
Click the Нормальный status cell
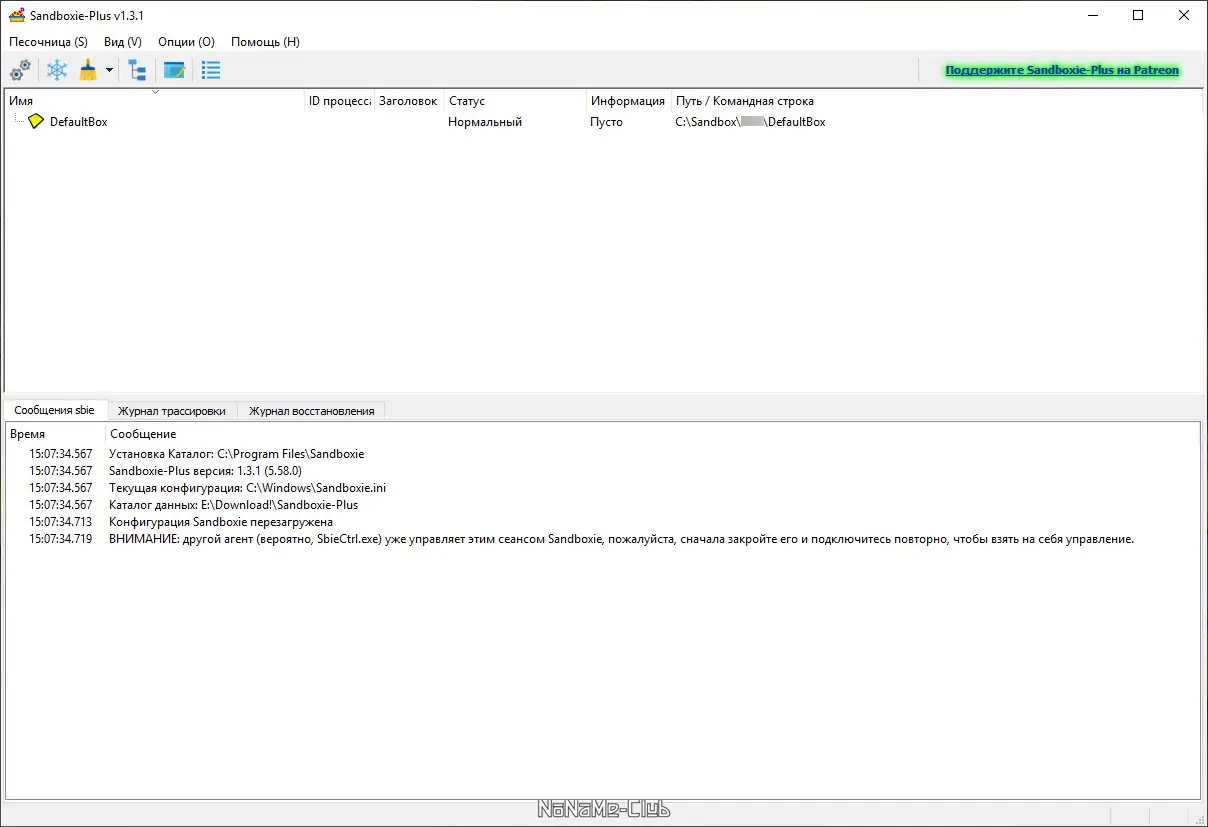(x=485, y=122)
